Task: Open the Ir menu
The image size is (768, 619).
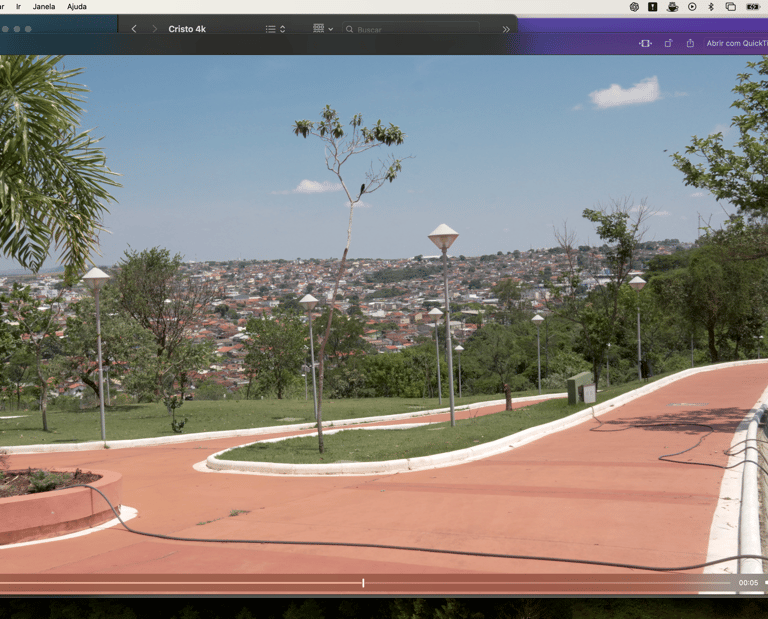Action: pos(19,6)
